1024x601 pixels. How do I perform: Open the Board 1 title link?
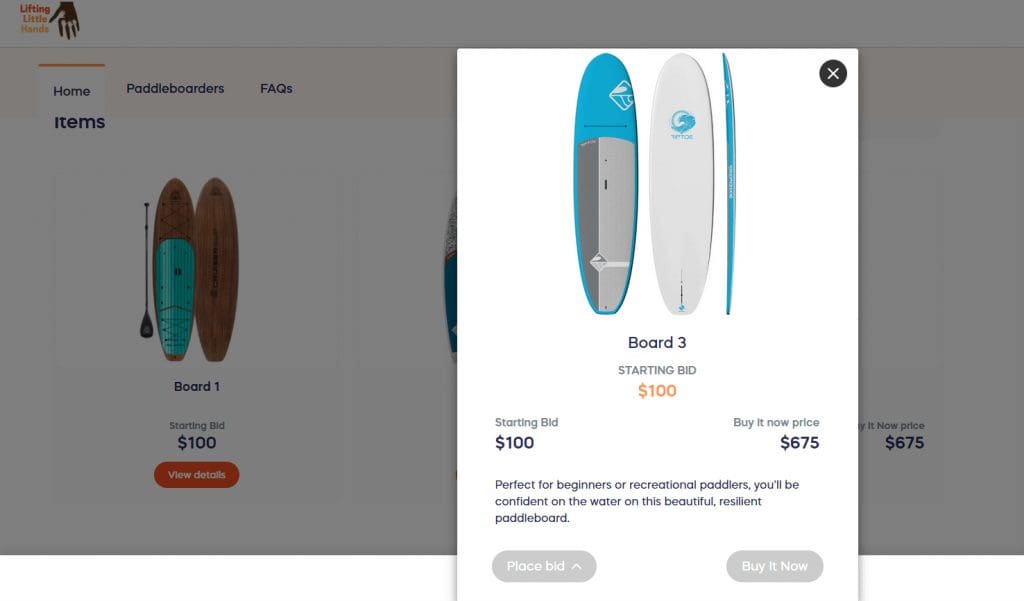196,387
